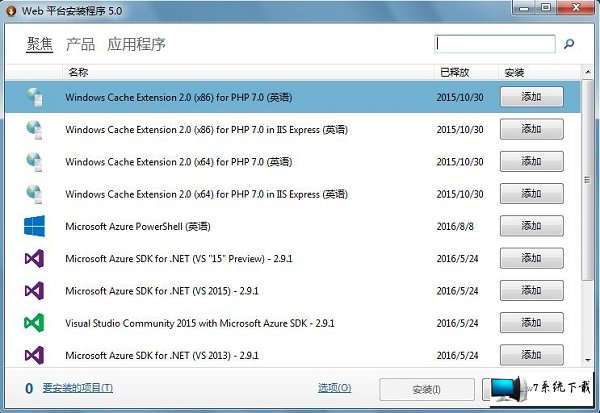Click Windows logo icon of Azure PowerShell

click(34, 226)
